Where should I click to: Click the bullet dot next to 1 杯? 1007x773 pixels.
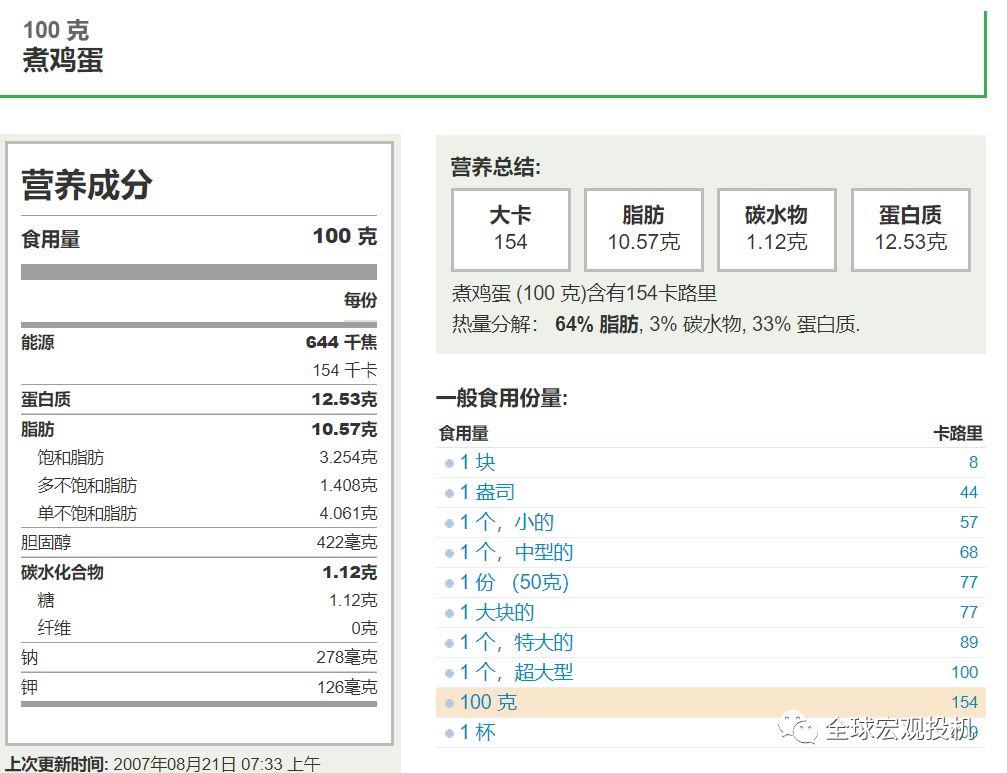coord(450,733)
